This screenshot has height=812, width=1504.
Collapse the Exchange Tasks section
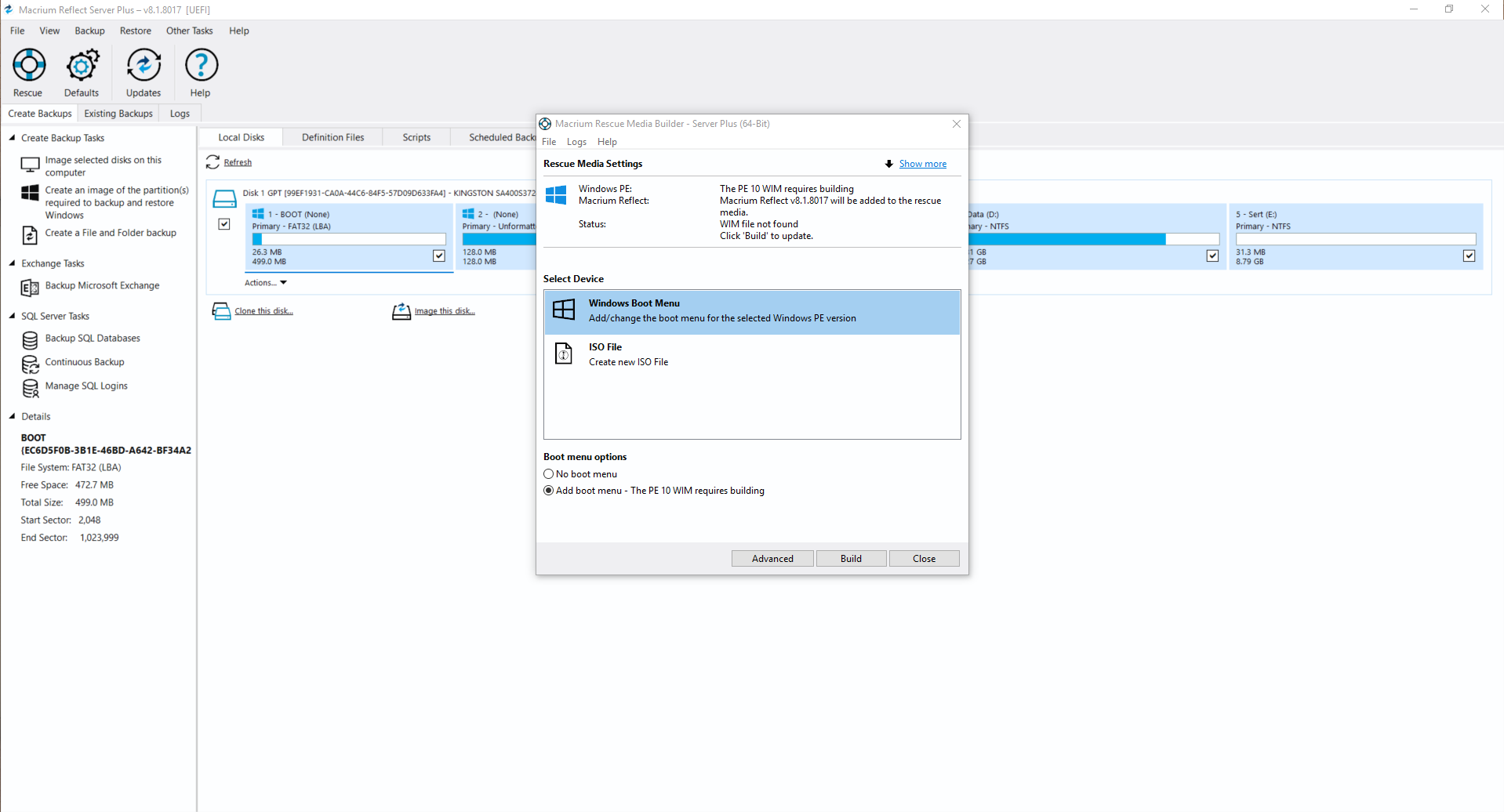tap(12, 263)
